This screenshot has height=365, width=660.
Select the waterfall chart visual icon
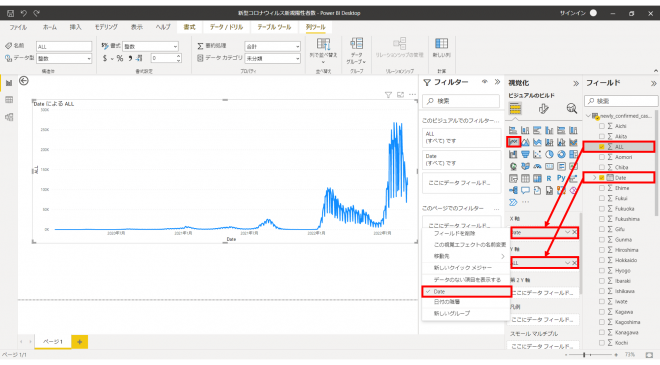(513, 155)
